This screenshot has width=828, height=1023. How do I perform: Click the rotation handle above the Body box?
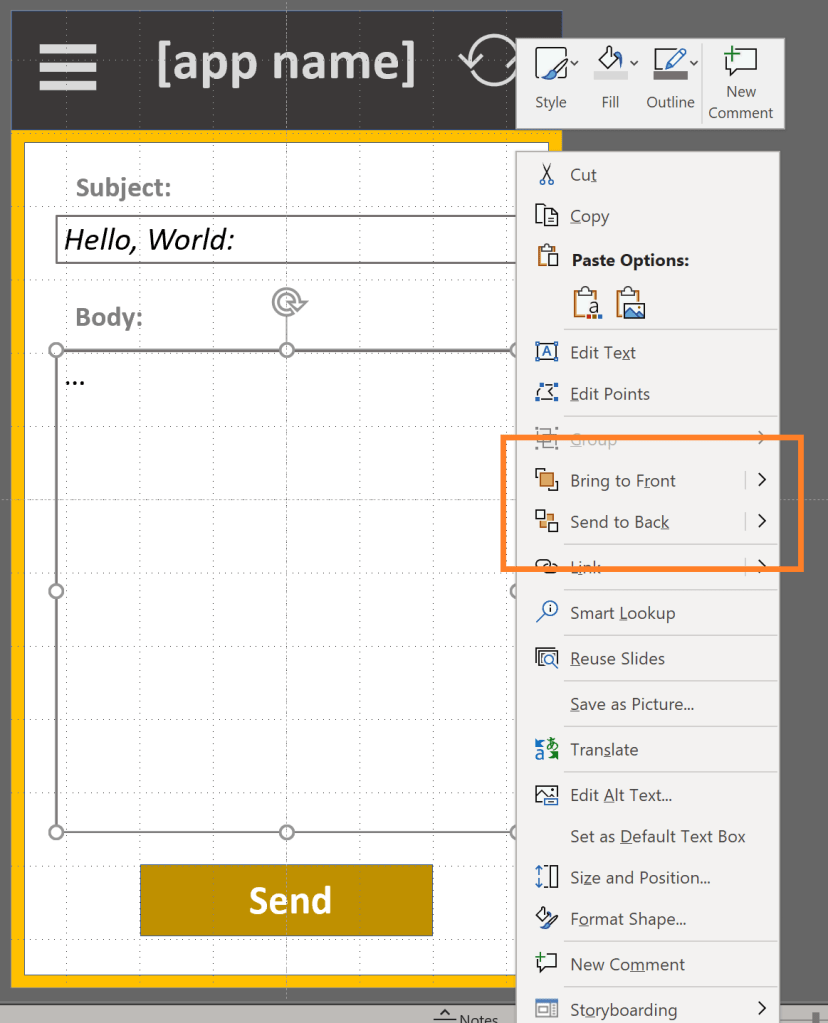click(x=287, y=302)
